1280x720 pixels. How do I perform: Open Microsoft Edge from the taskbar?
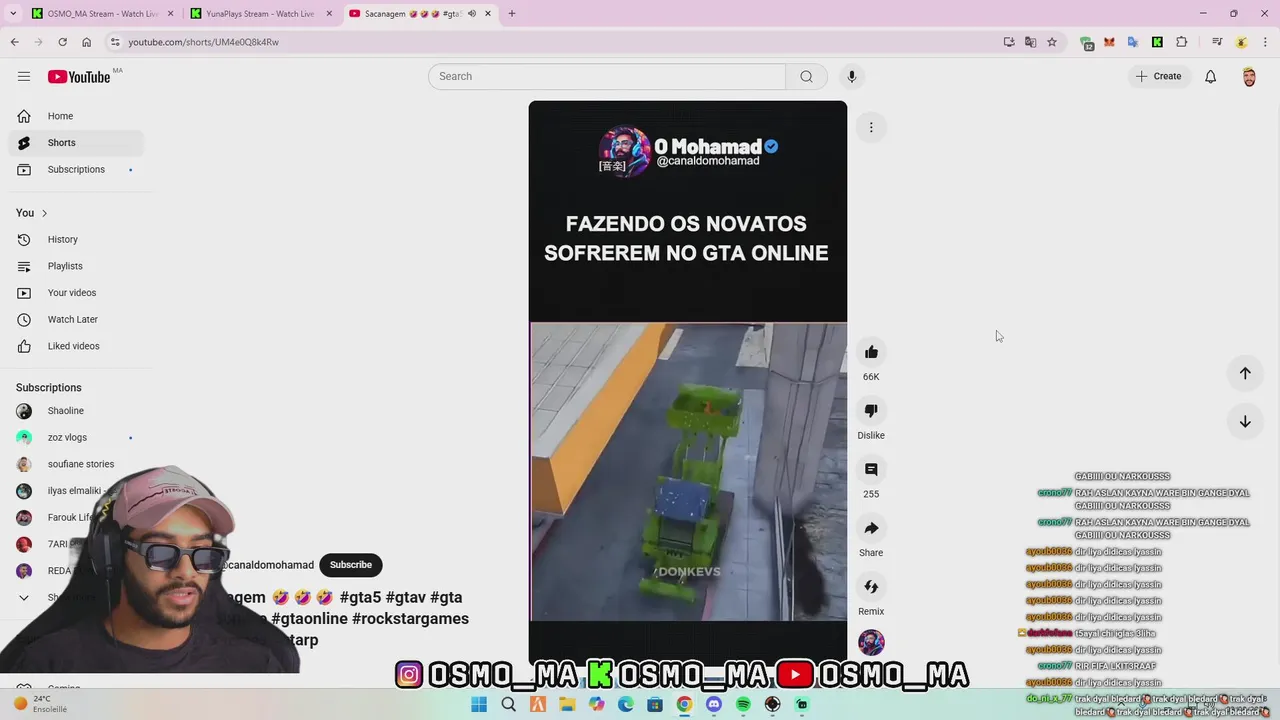pos(626,705)
